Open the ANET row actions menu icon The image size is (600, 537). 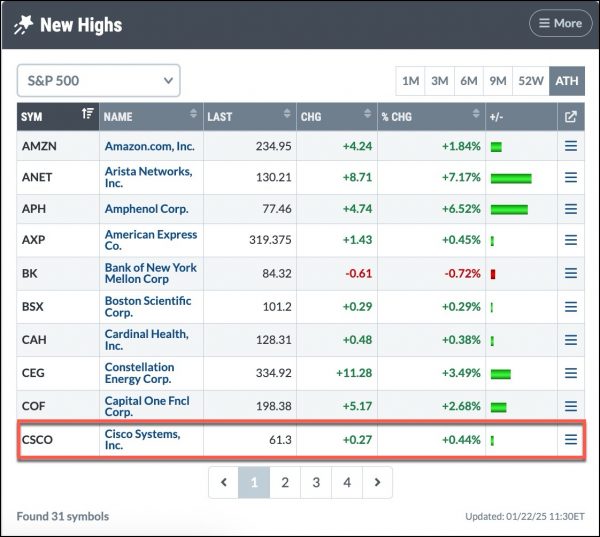(x=571, y=177)
